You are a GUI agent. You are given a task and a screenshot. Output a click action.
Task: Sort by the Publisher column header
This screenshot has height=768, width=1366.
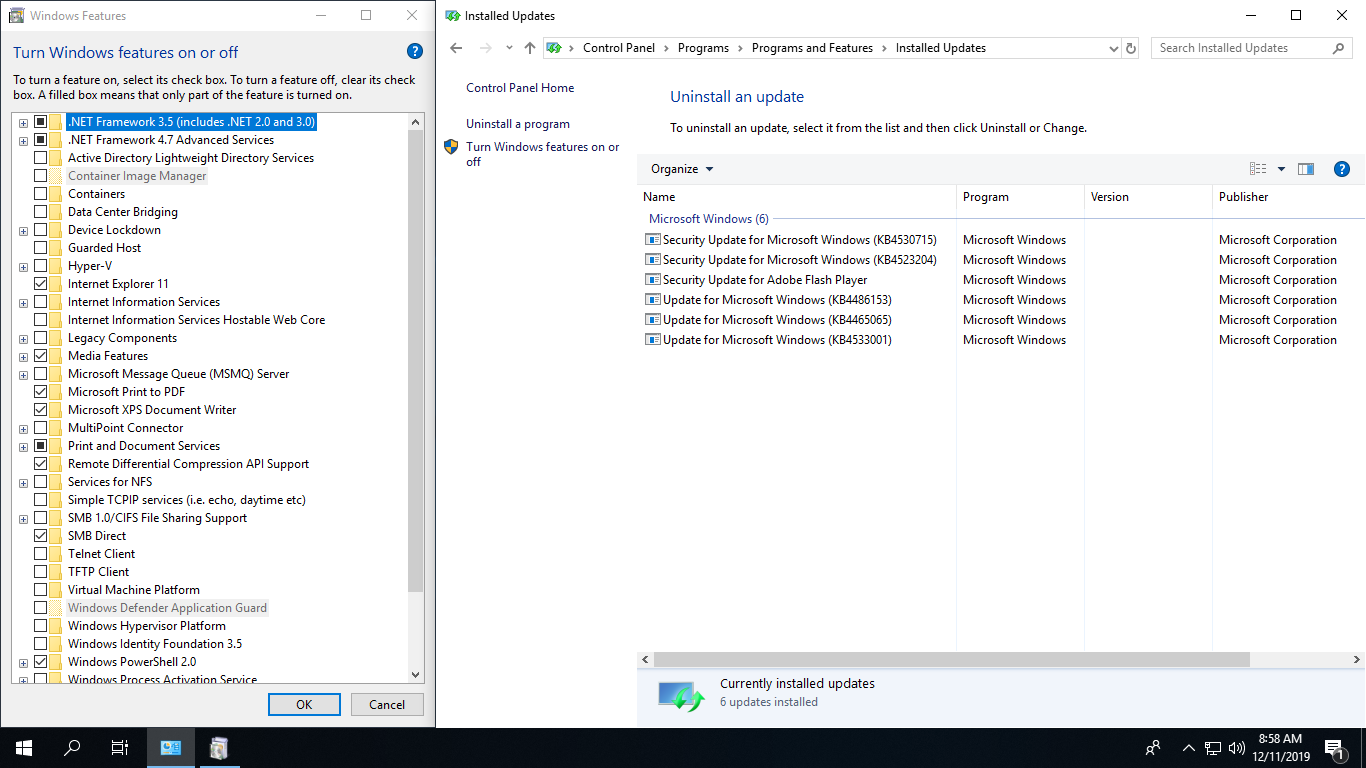click(x=1288, y=197)
